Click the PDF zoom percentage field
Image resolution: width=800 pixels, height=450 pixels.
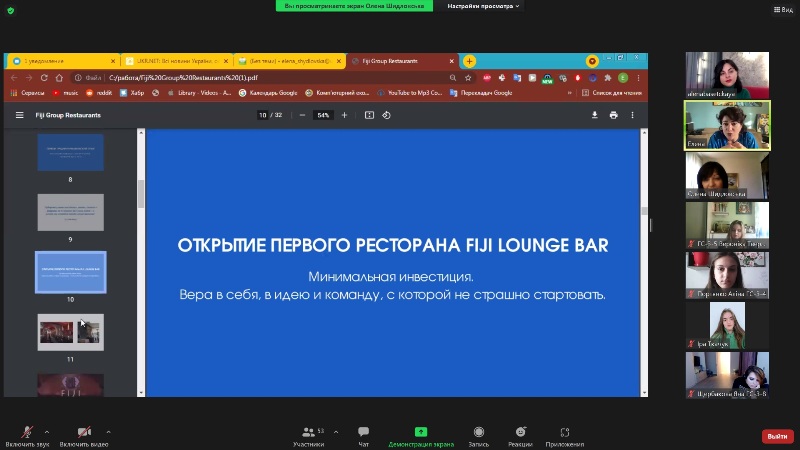pos(323,115)
